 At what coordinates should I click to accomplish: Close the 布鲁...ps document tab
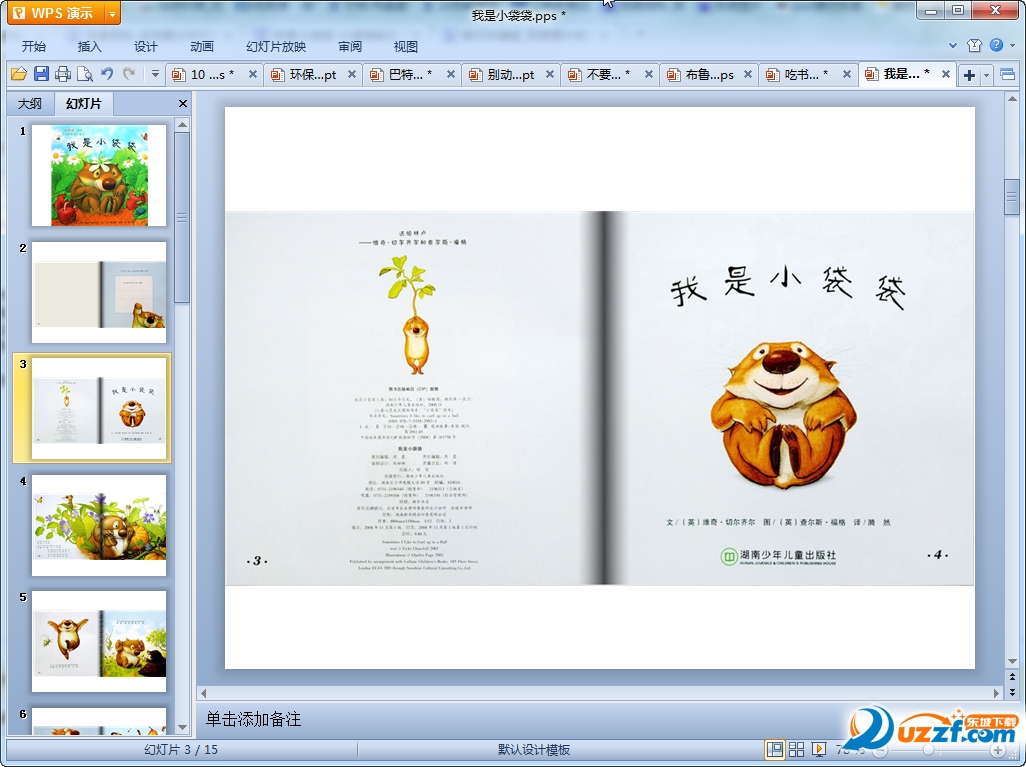(x=747, y=75)
